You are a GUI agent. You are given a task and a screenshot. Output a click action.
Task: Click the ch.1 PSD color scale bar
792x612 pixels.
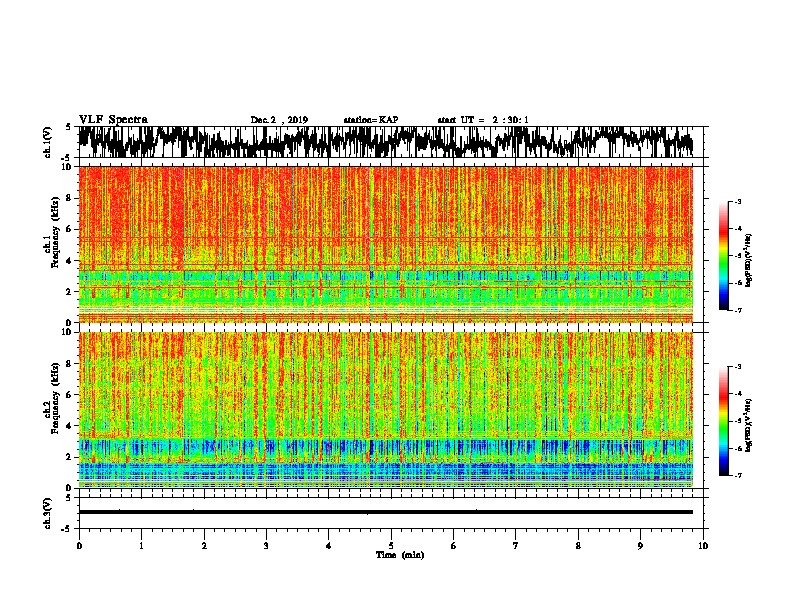724,256
